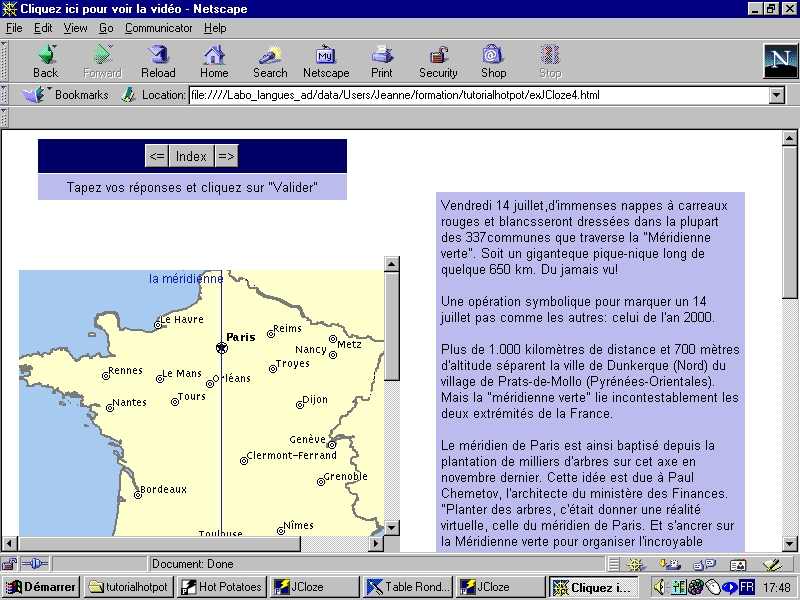Switch to tutorialhotpot taskbar window

click(129, 587)
